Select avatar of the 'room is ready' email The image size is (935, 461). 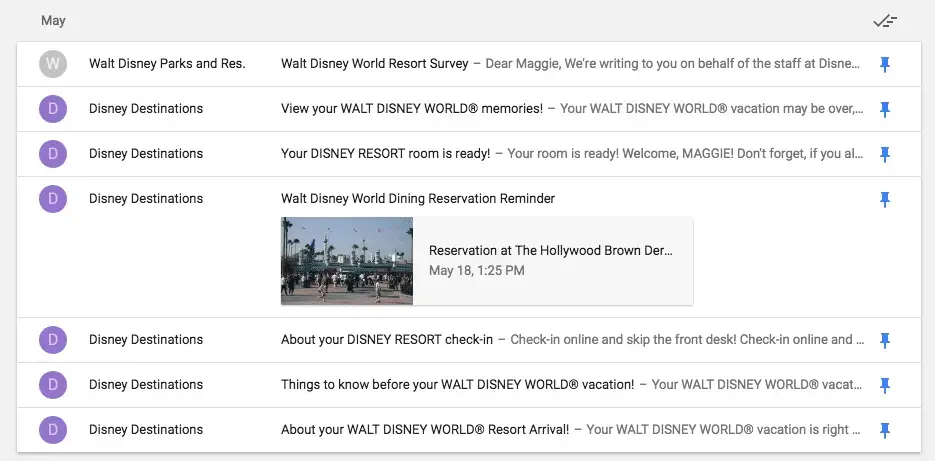point(53,154)
